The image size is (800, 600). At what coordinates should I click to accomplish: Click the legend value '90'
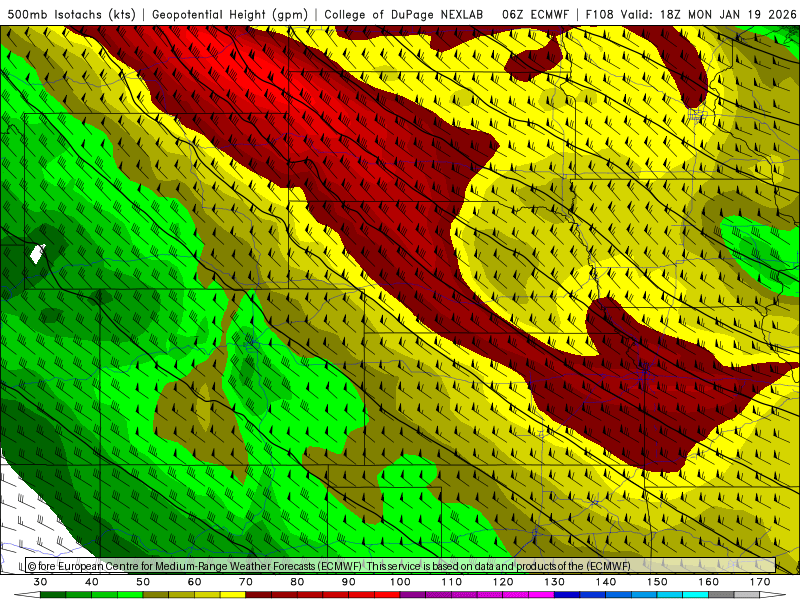click(x=349, y=582)
